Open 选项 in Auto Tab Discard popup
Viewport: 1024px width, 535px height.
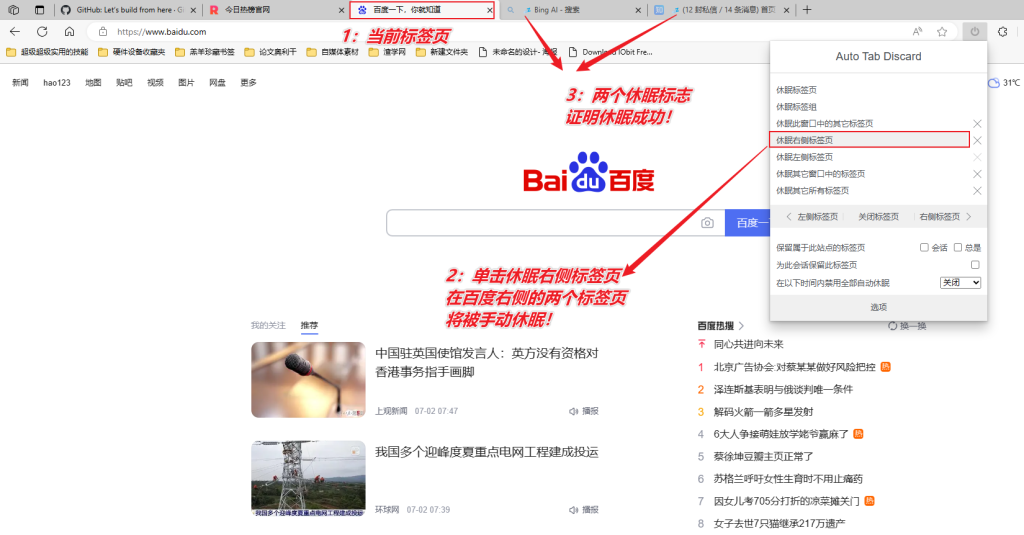point(878,307)
